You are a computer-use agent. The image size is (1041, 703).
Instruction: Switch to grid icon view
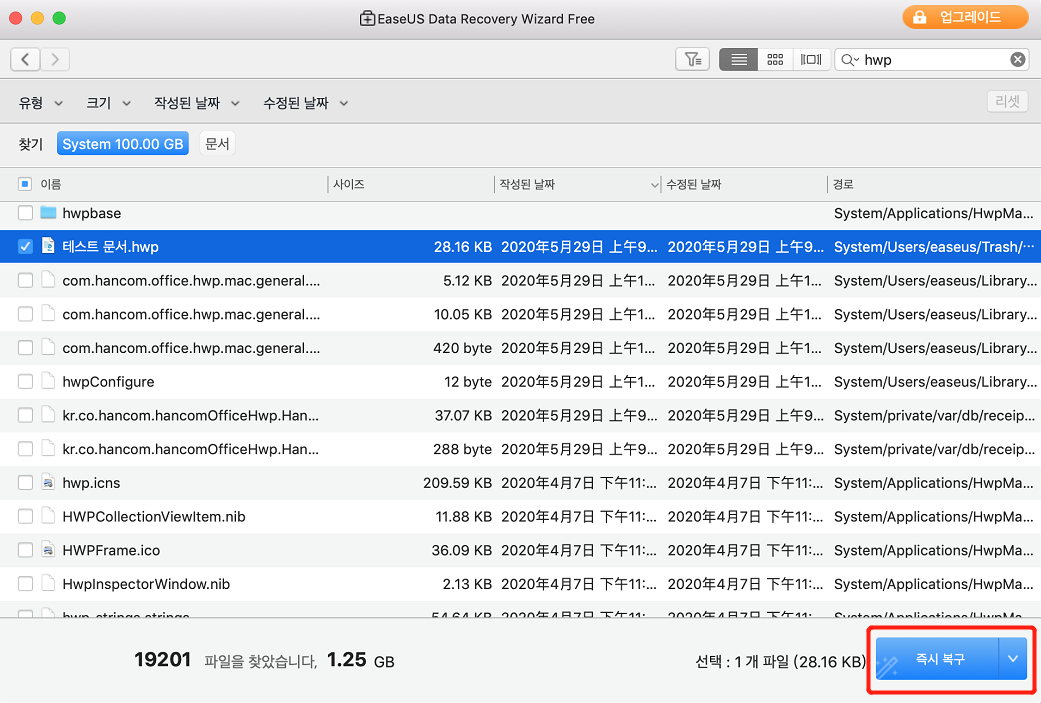pyautogui.click(x=775, y=60)
